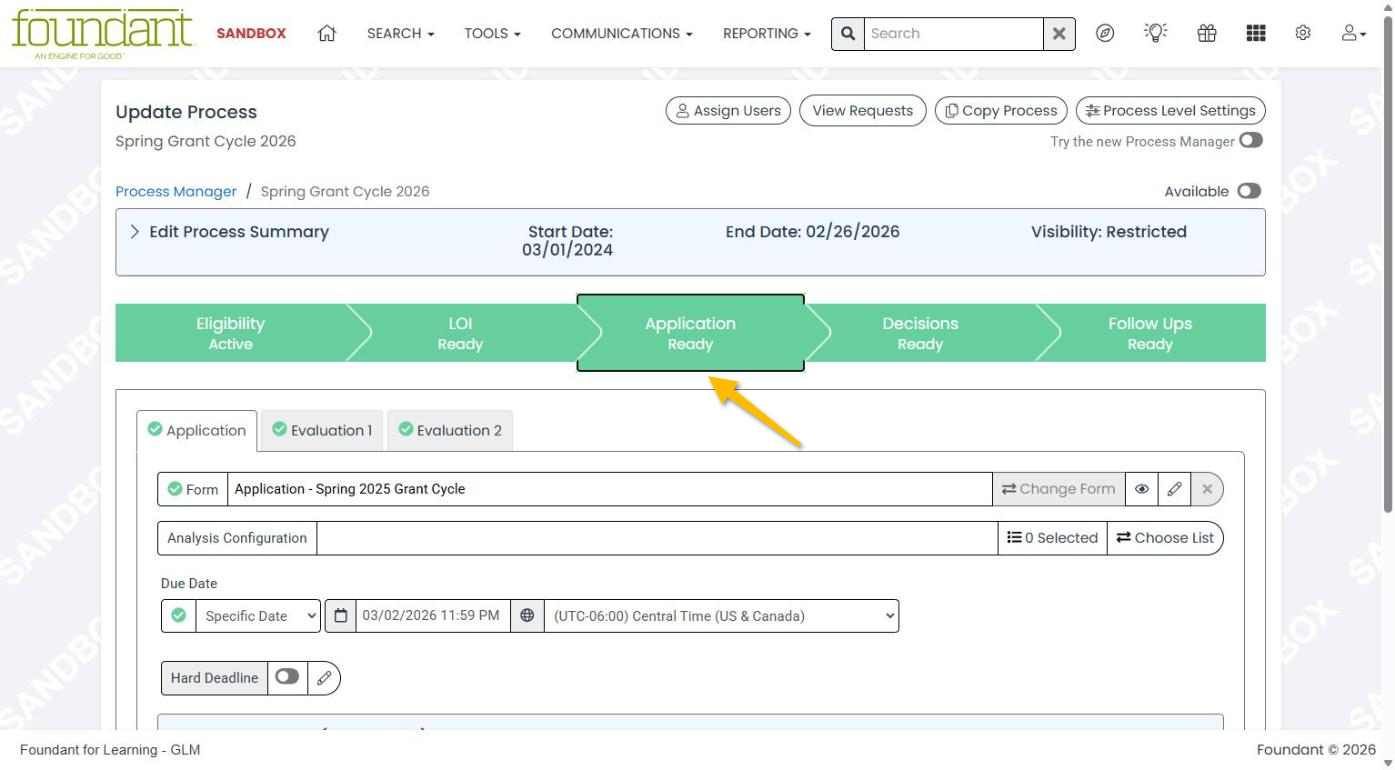This screenshot has height=770, width=1395.
Task: Edit Hard Deadline with pencil icon
Action: (x=324, y=678)
